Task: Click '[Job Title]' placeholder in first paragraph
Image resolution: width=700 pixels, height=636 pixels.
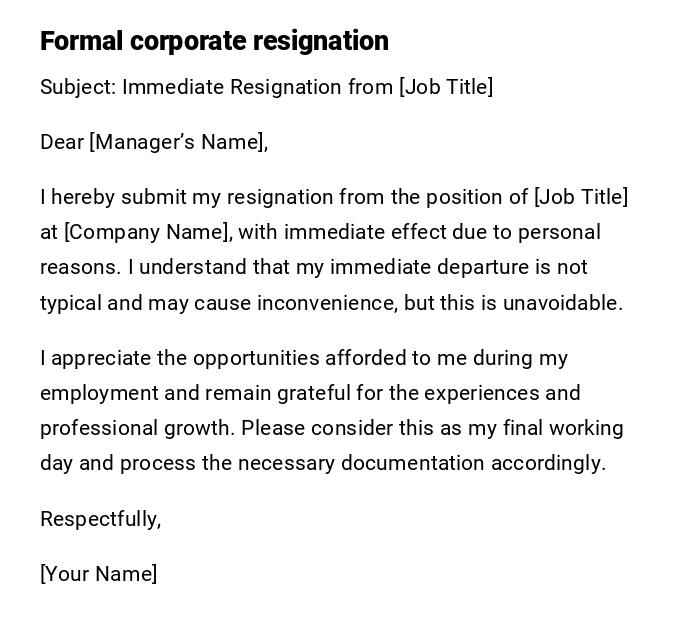Action: pos(581,197)
